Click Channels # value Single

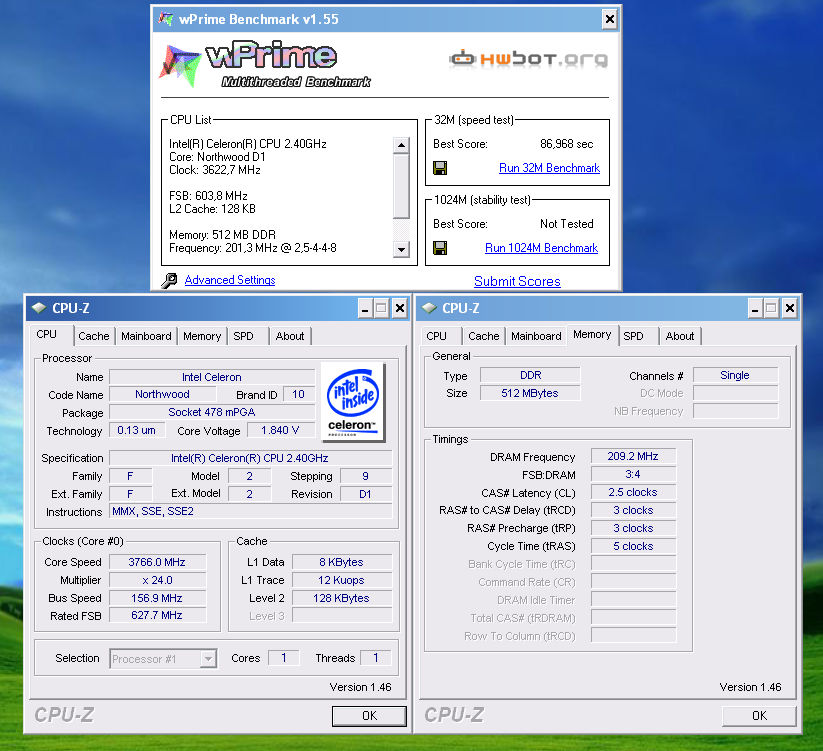click(x=735, y=375)
